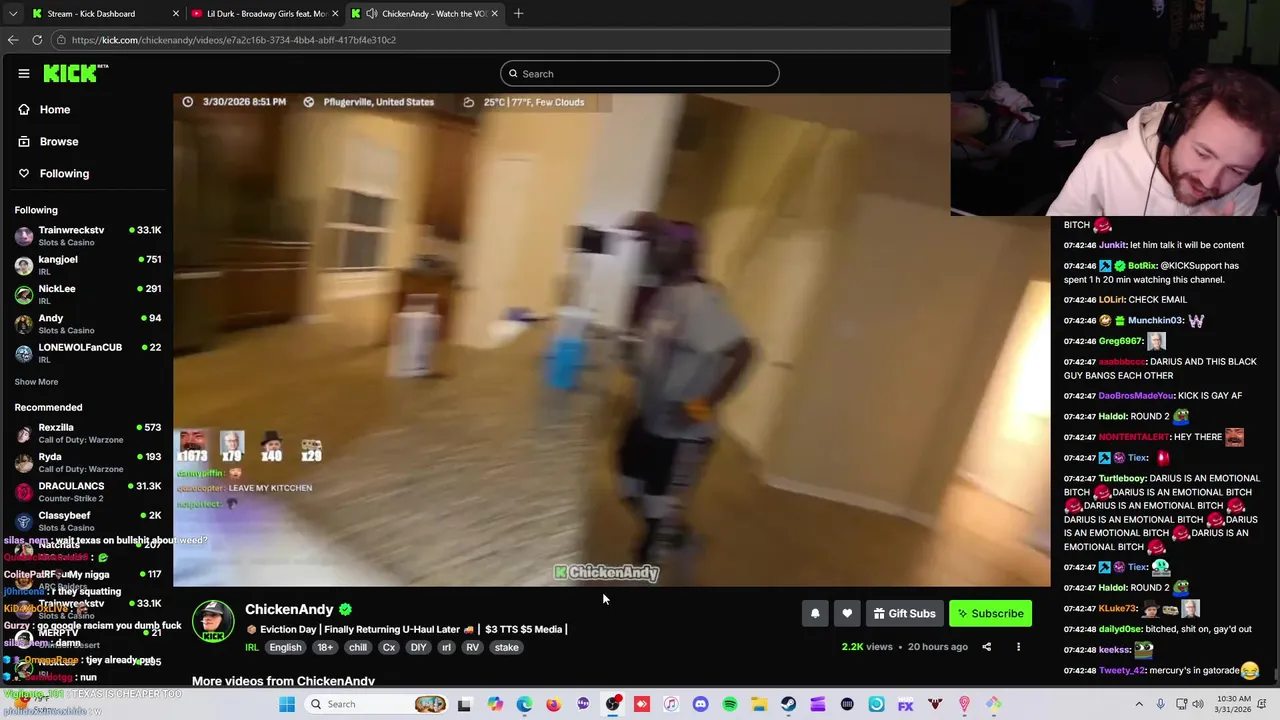The image size is (1280, 720).
Task: Click the ChickenAndy channel avatar
Action: pos(213,621)
